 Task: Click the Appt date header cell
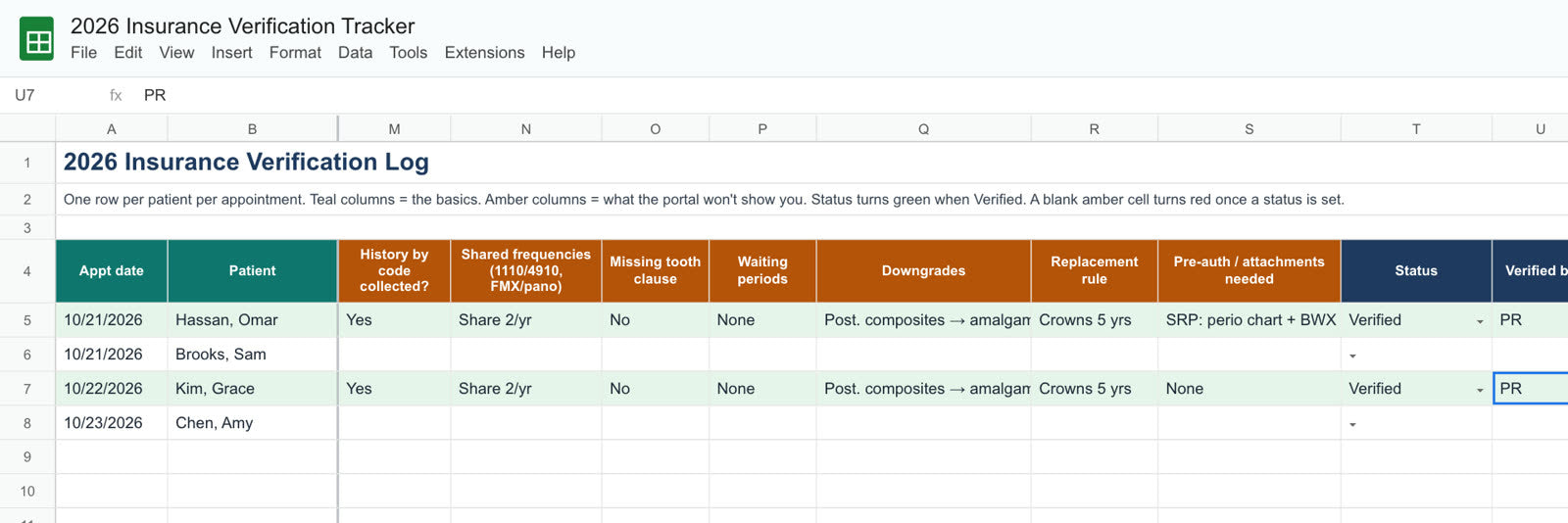(112, 271)
